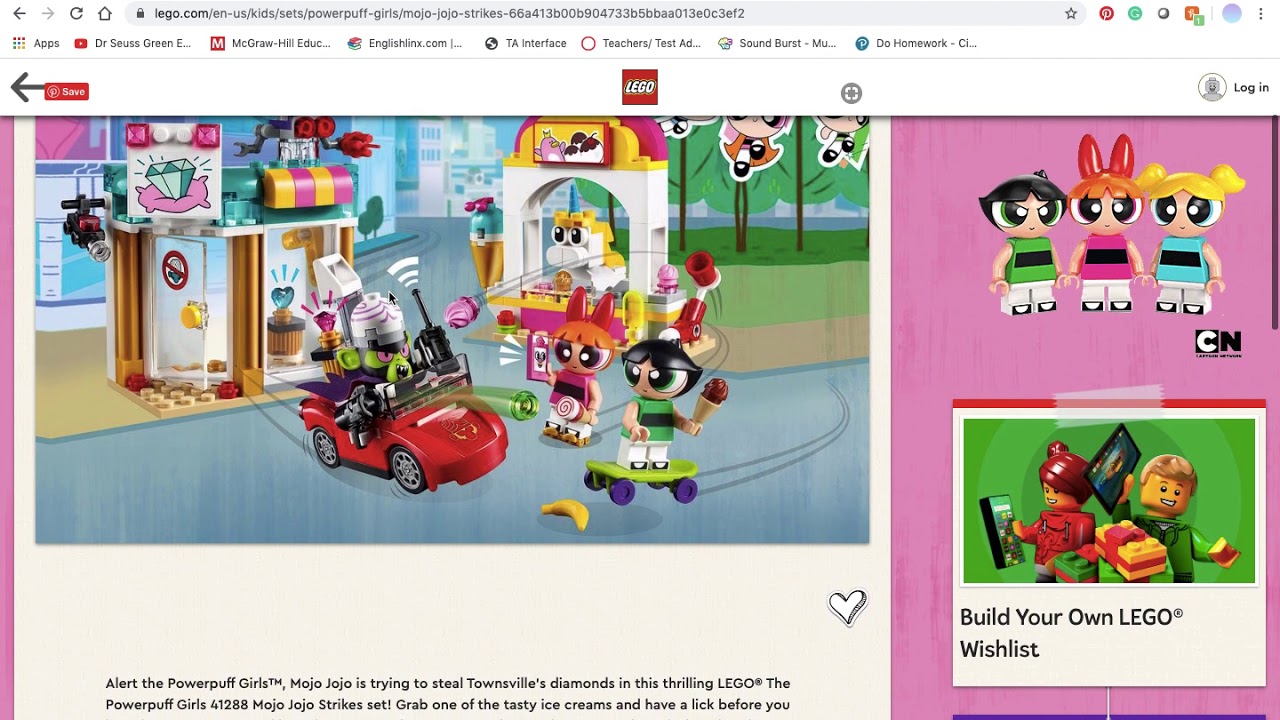Click the site lock icon in address bar
Image resolution: width=1280 pixels, height=720 pixels.
point(140,14)
